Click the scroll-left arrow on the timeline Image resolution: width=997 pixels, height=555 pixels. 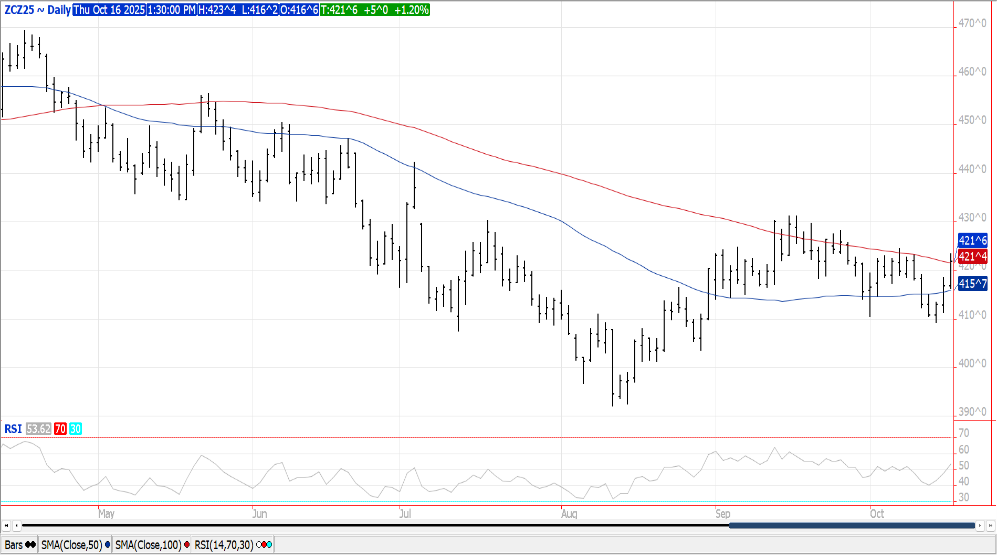click(x=16, y=524)
